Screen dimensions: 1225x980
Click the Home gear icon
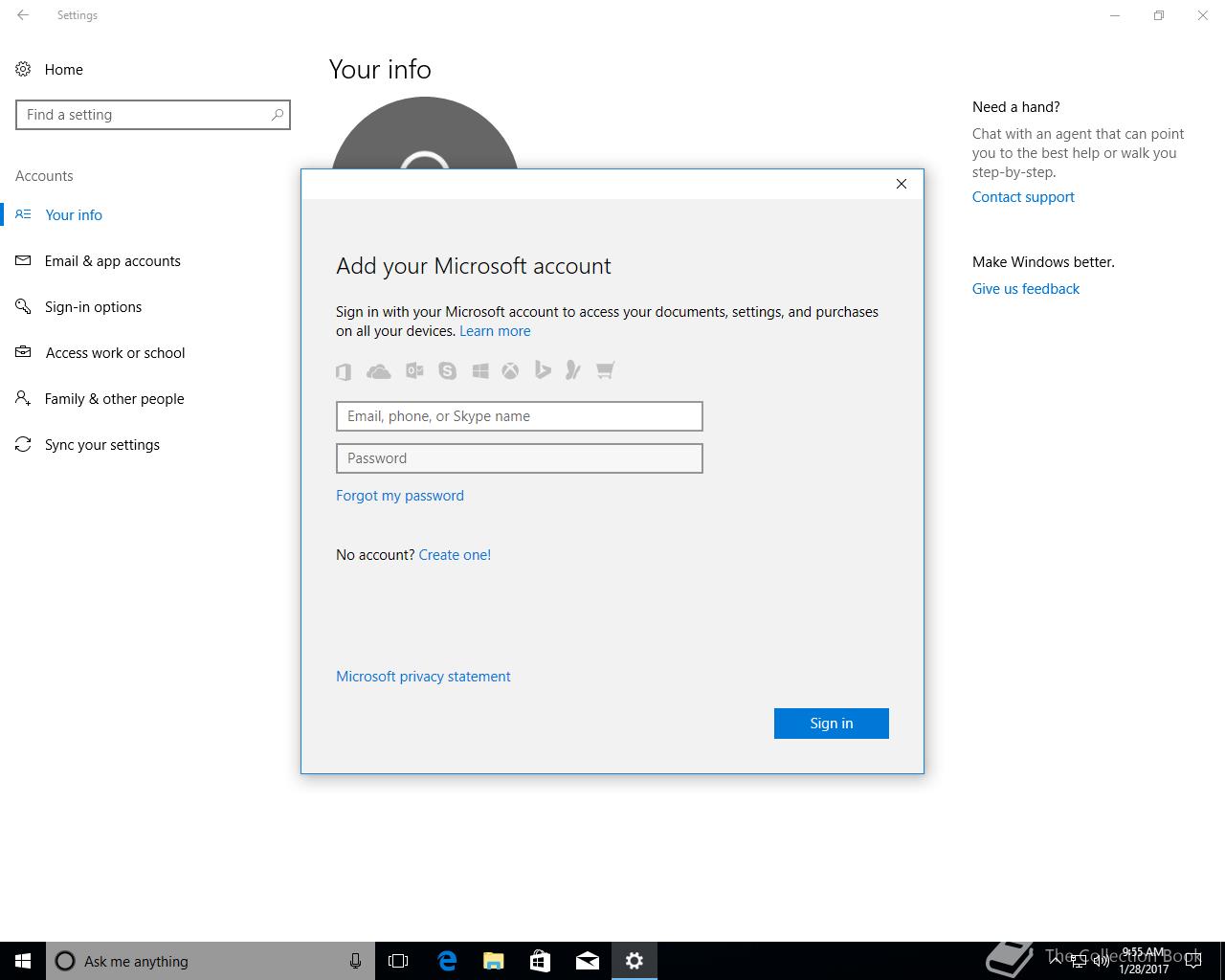pos(23,69)
